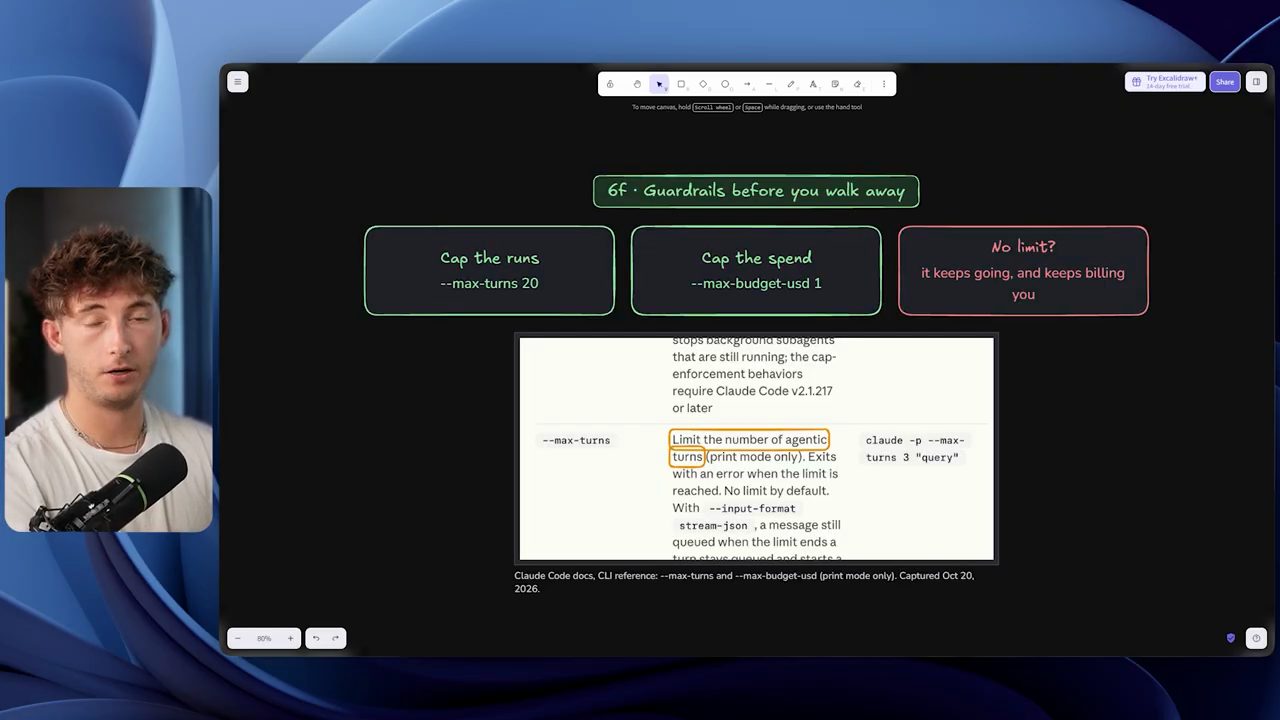Click the '--max-budget-usd 1' text
The width and height of the screenshot is (1280, 720).
click(x=756, y=283)
